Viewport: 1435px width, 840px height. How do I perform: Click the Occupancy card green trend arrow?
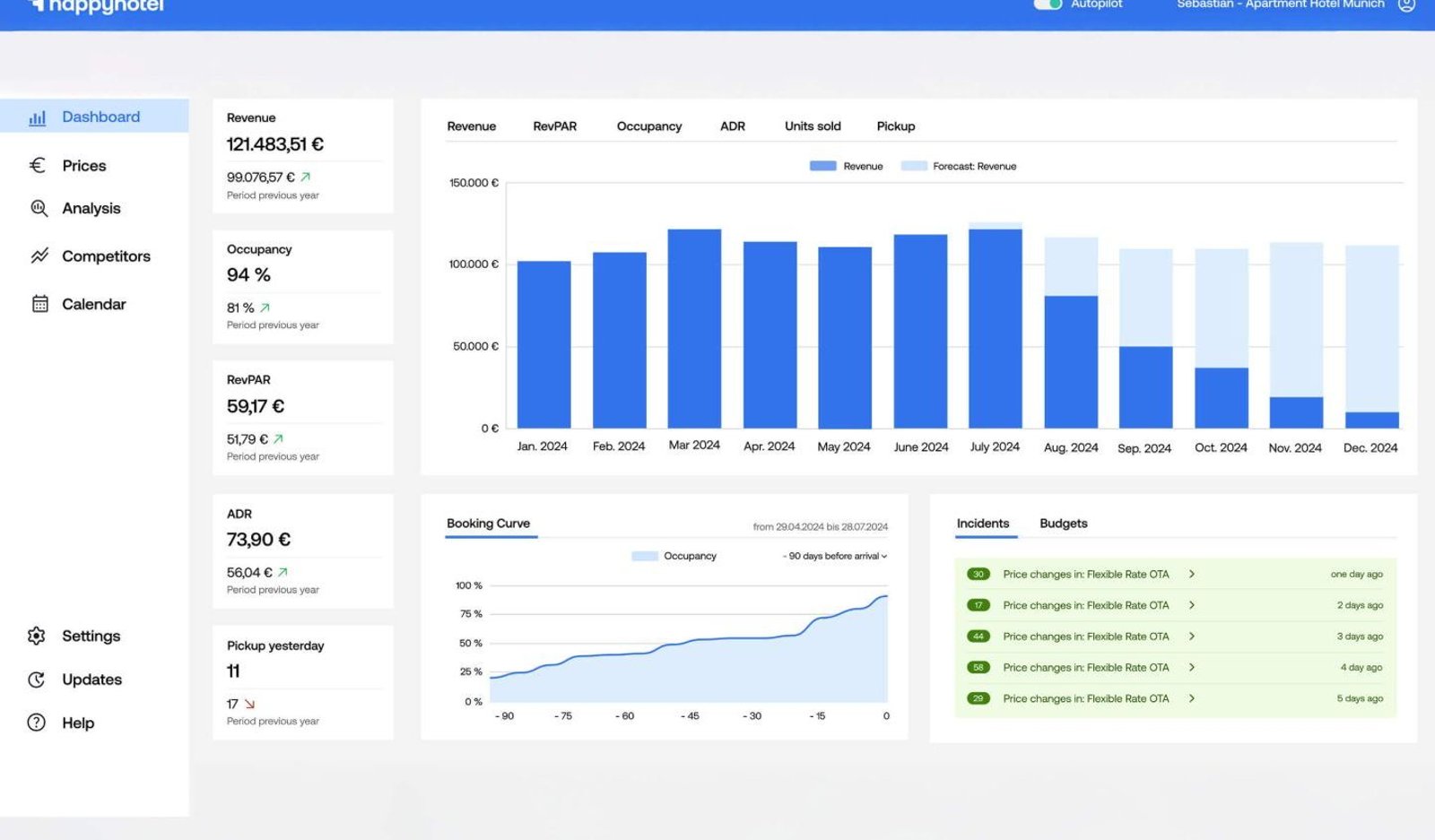pyautogui.click(x=265, y=307)
